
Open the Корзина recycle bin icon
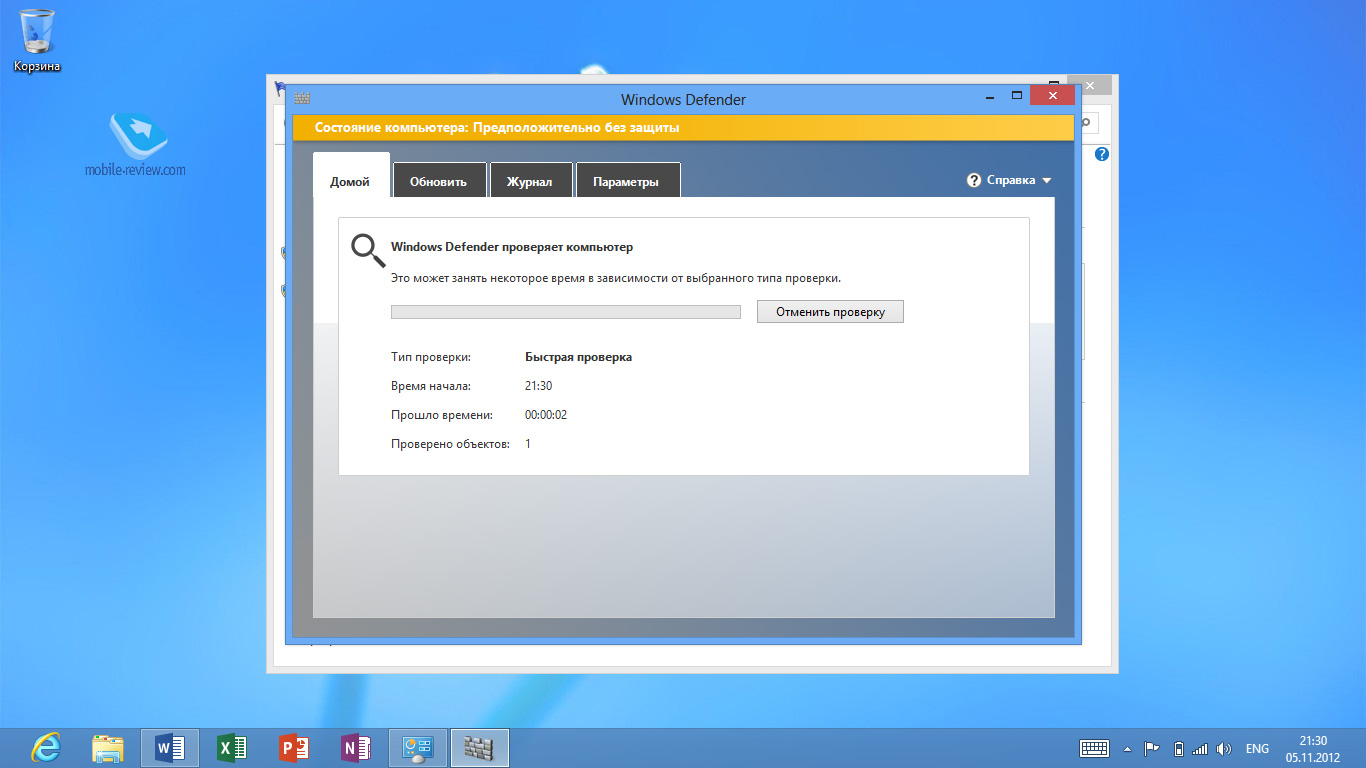coord(37,40)
